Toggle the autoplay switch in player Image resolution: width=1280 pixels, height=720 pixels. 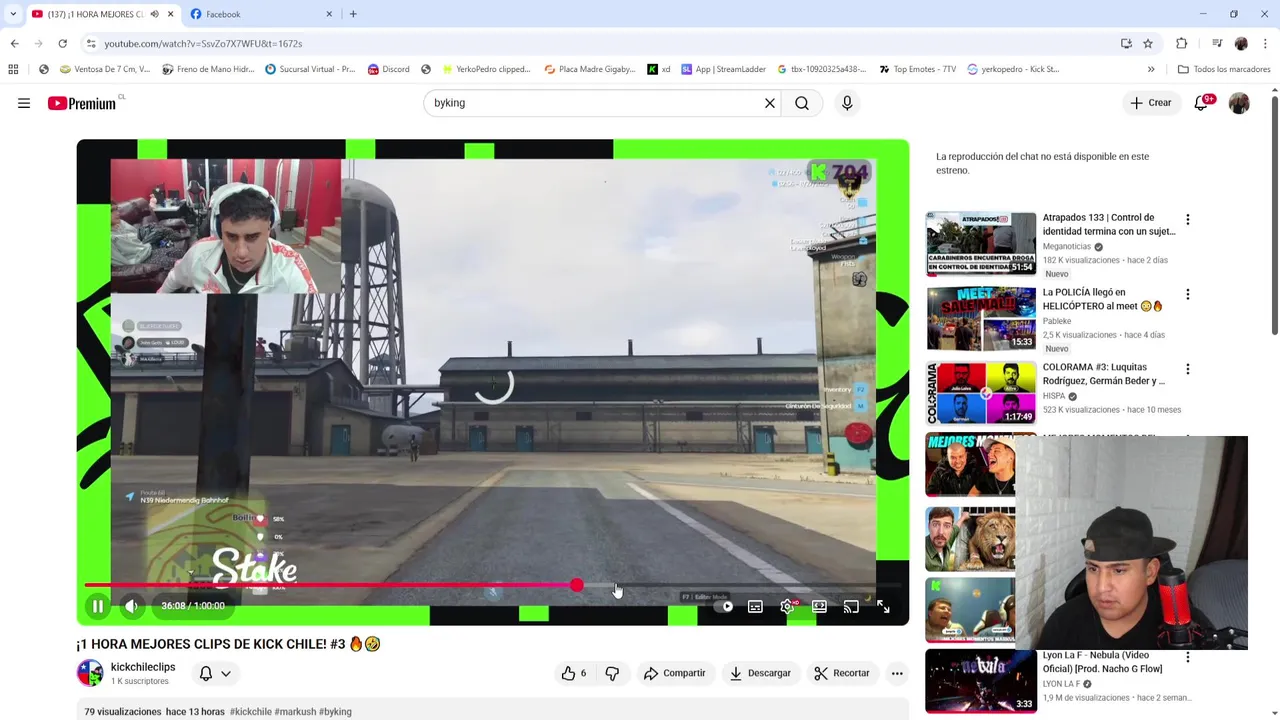(724, 606)
